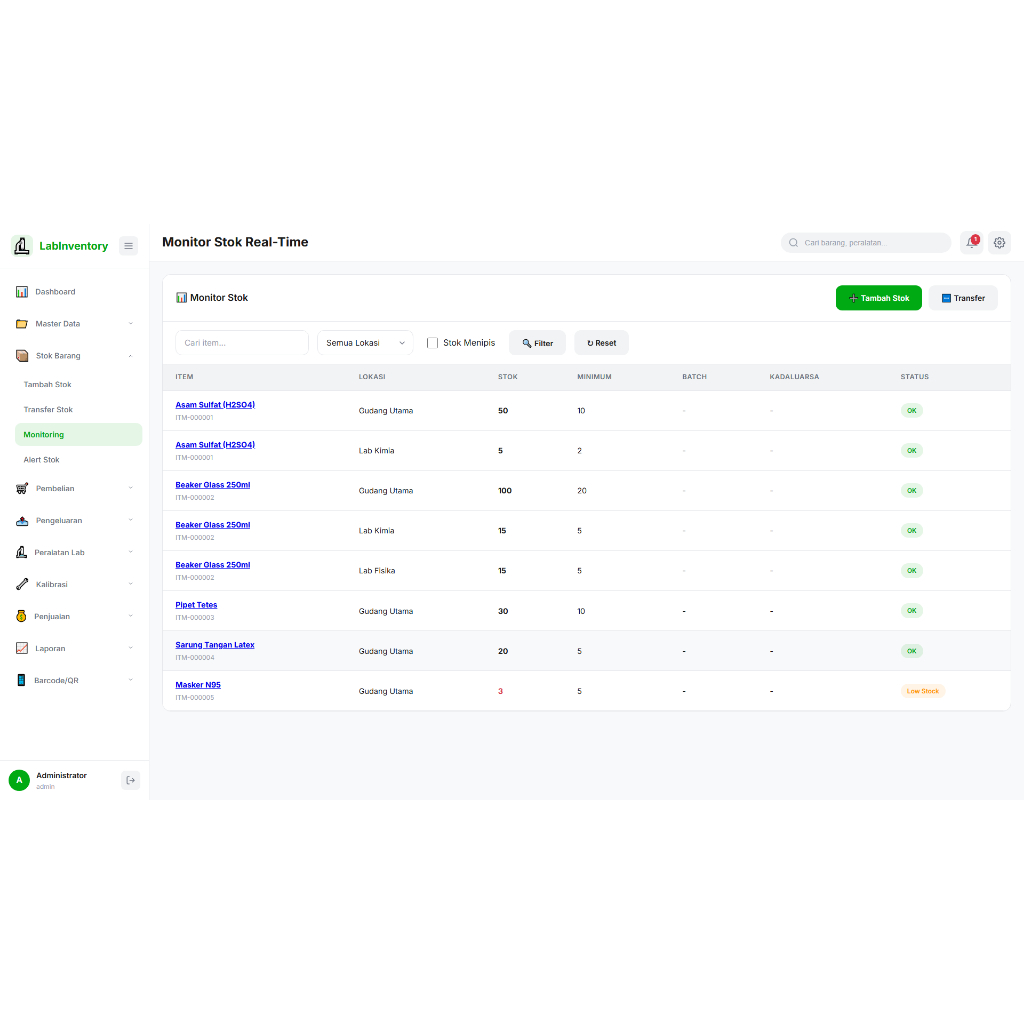Click the Monitor Stok heading chart icon
This screenshot has height=1024, width=1024.
click(x=182, y=298)
